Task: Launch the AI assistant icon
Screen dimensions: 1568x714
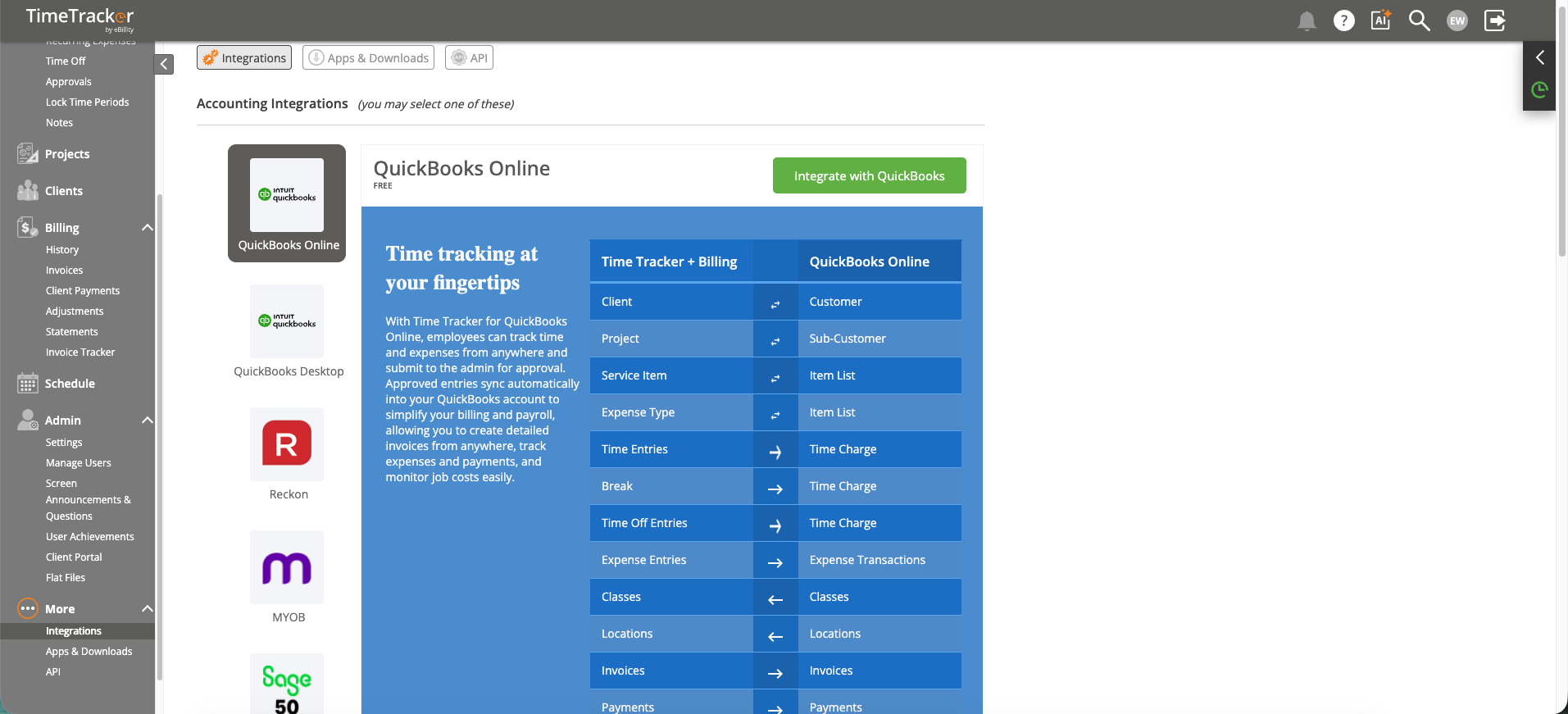Action: pos(1381,20)
